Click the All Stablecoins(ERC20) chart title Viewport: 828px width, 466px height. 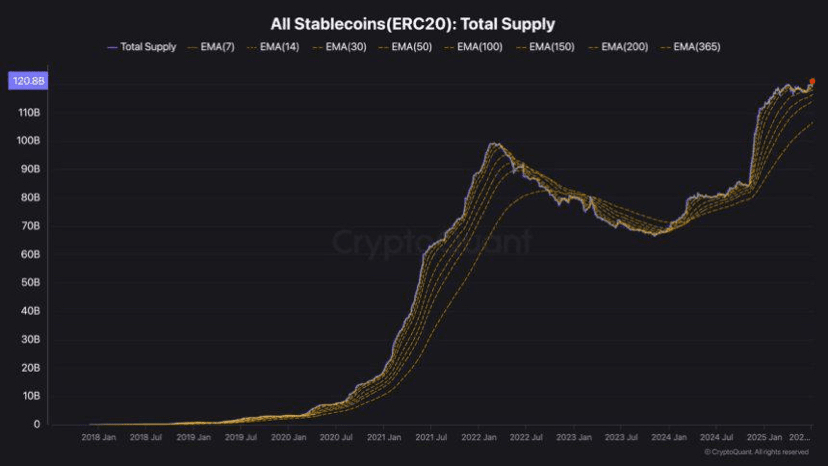pos(413,22)
